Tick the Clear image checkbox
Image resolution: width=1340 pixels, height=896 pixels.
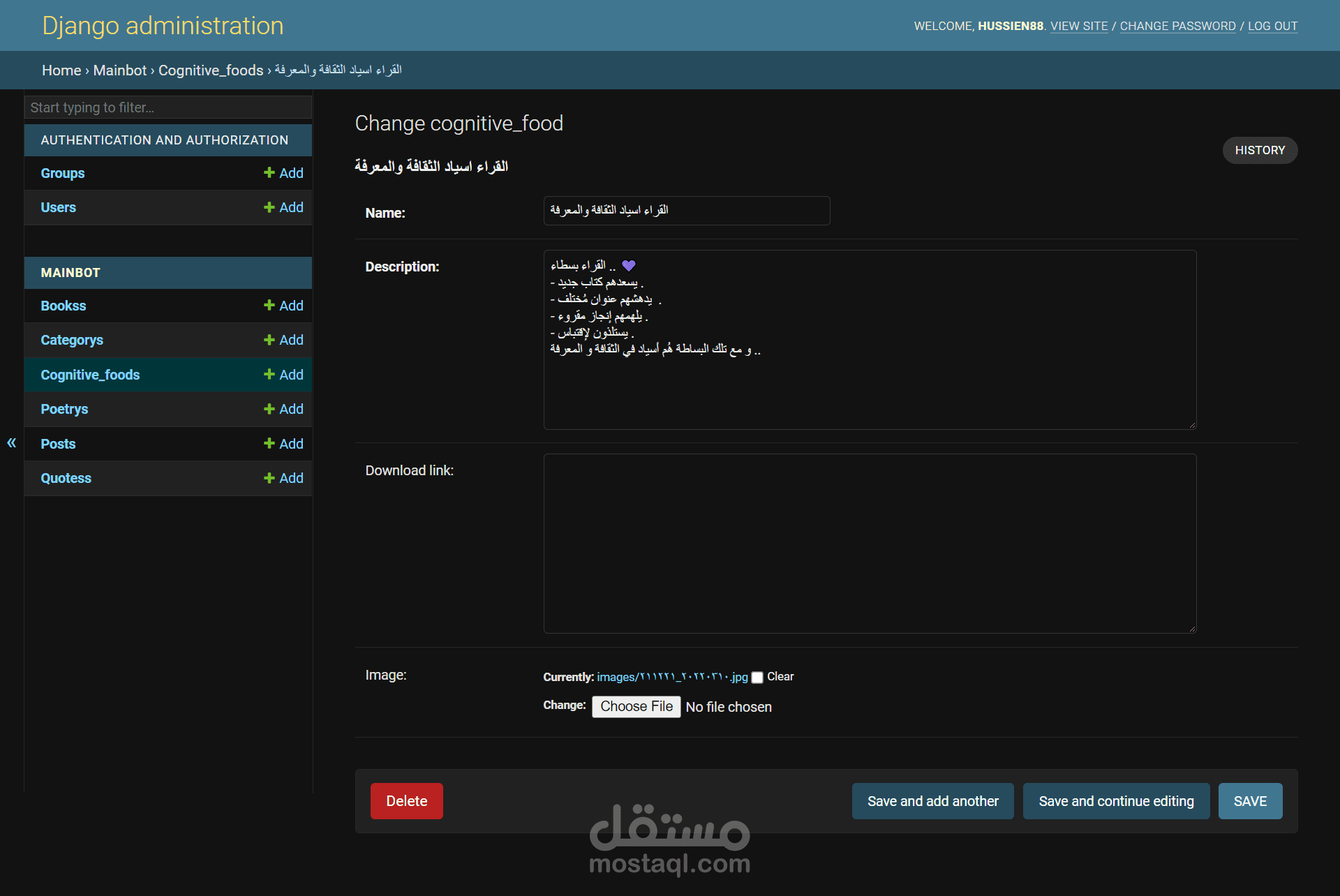[x=757, y=678]
